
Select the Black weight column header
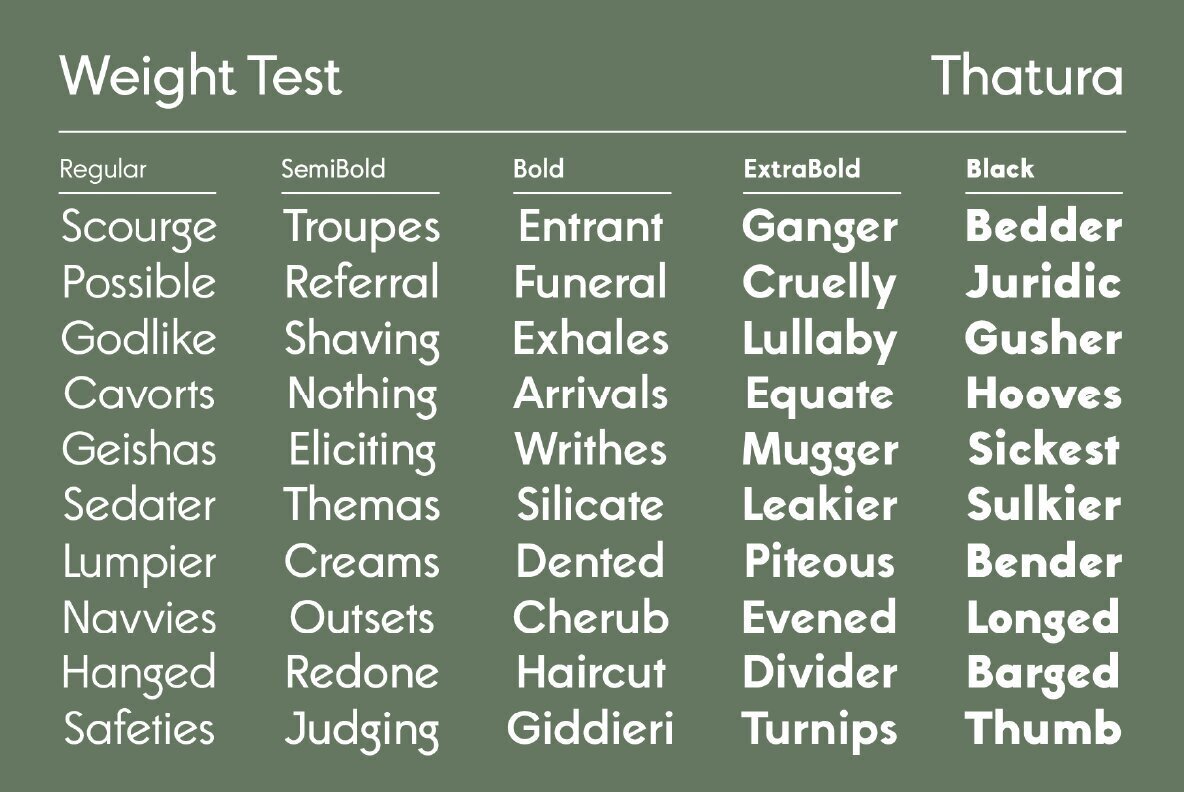tap(1000, 169)
